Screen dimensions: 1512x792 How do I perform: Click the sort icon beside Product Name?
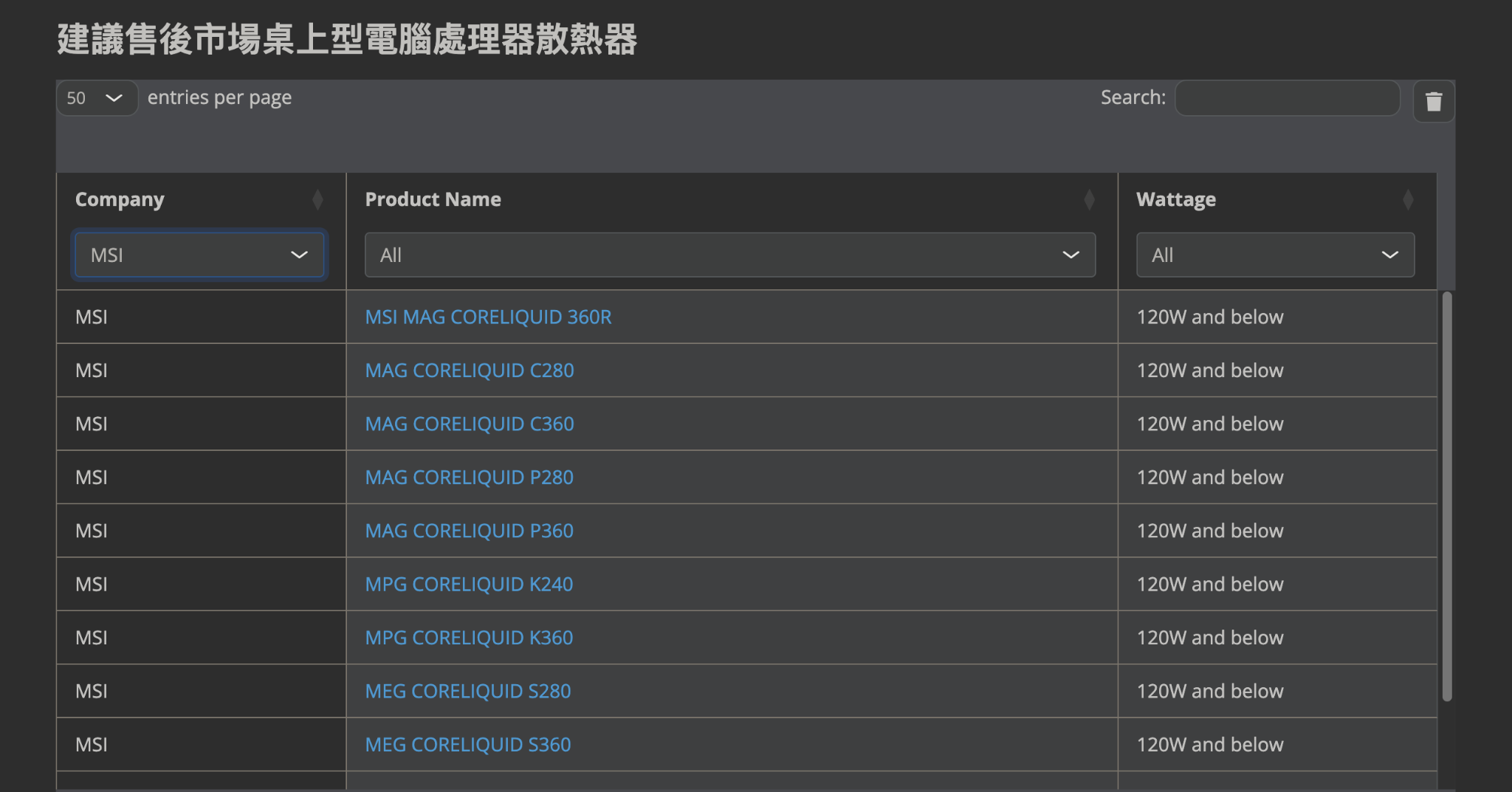(1088, 199)
